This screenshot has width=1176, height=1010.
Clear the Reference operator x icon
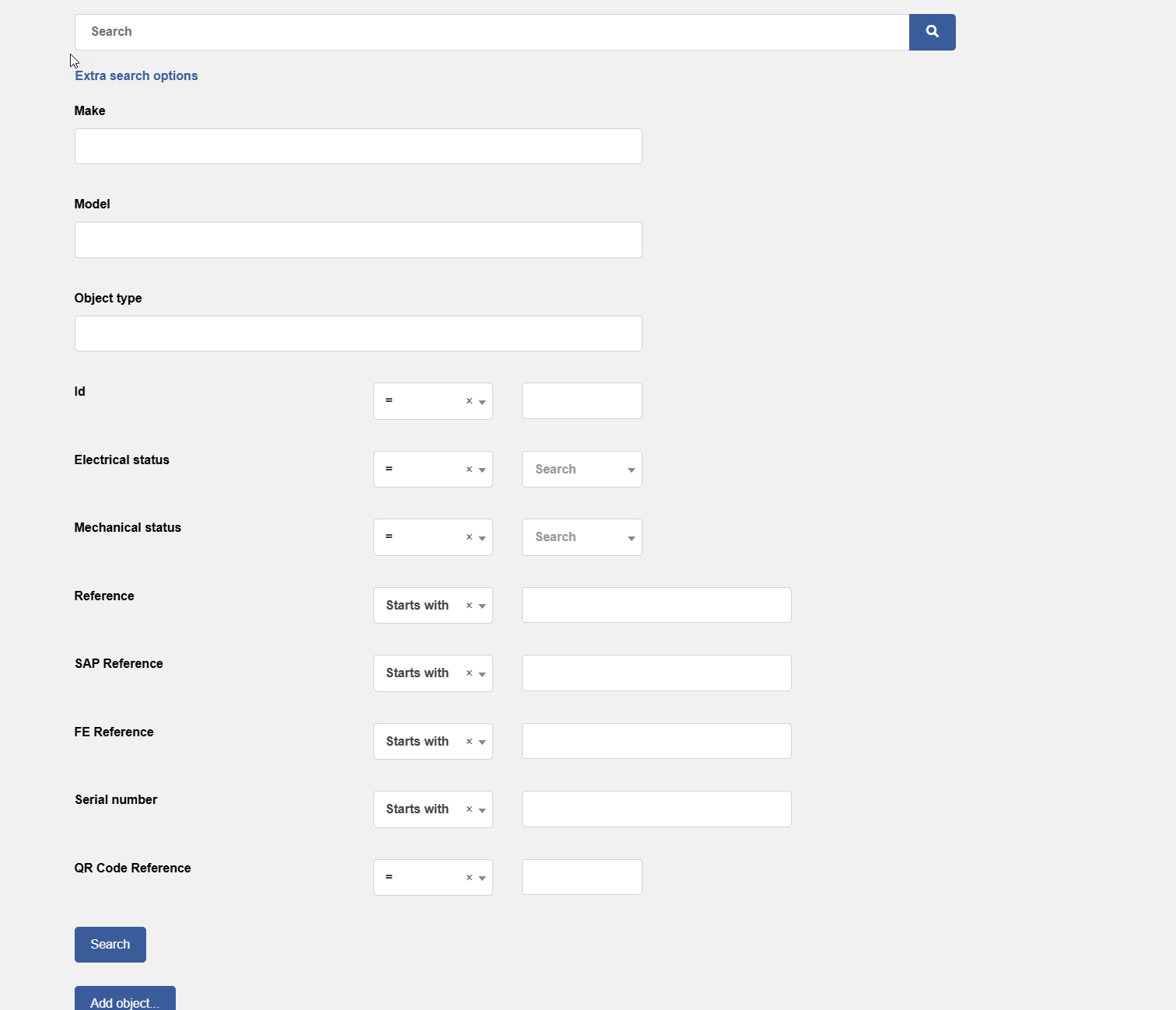469,606
